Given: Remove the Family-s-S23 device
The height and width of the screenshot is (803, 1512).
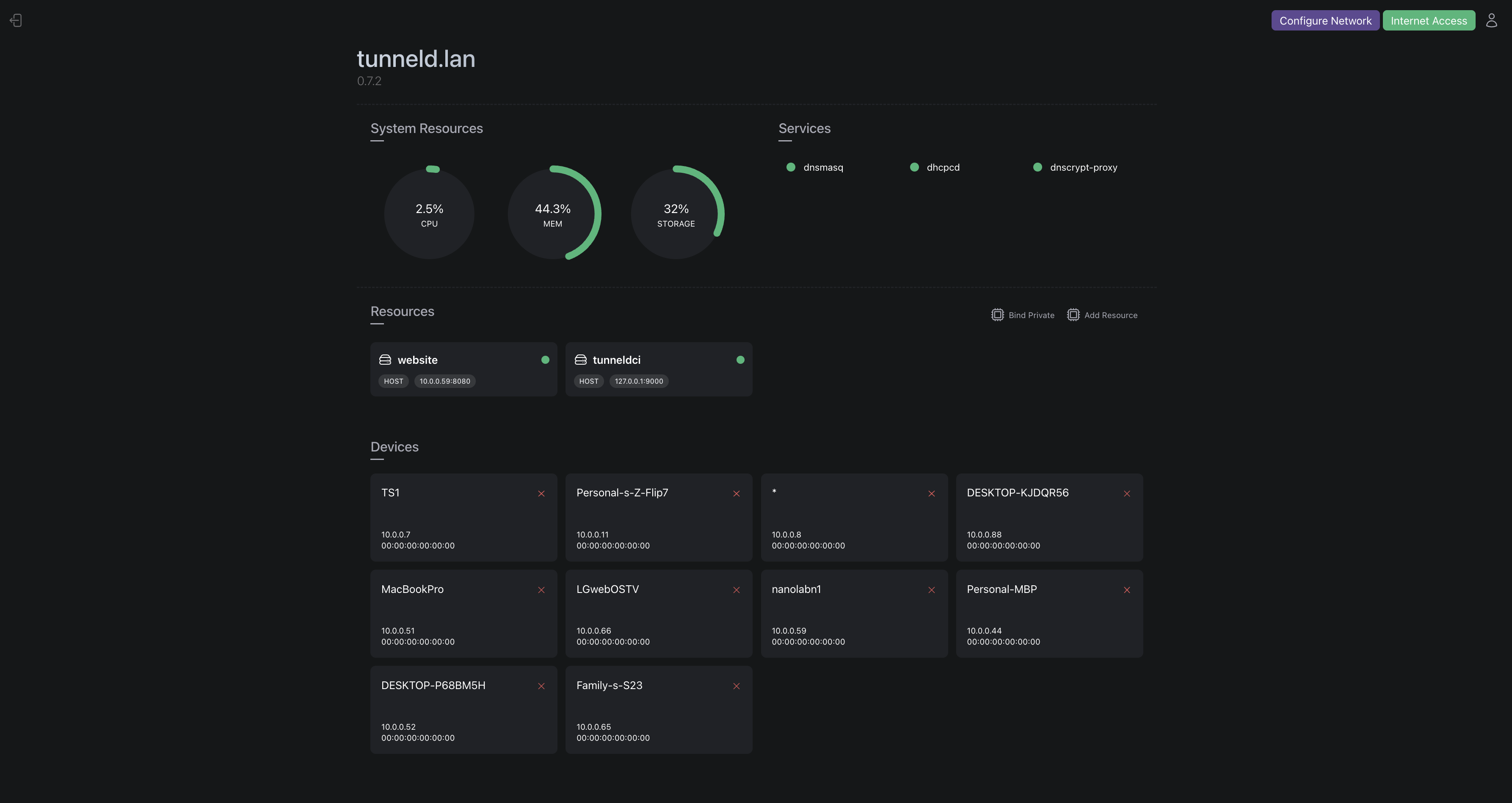Looking at the screenshot, I should click(736, 686).
